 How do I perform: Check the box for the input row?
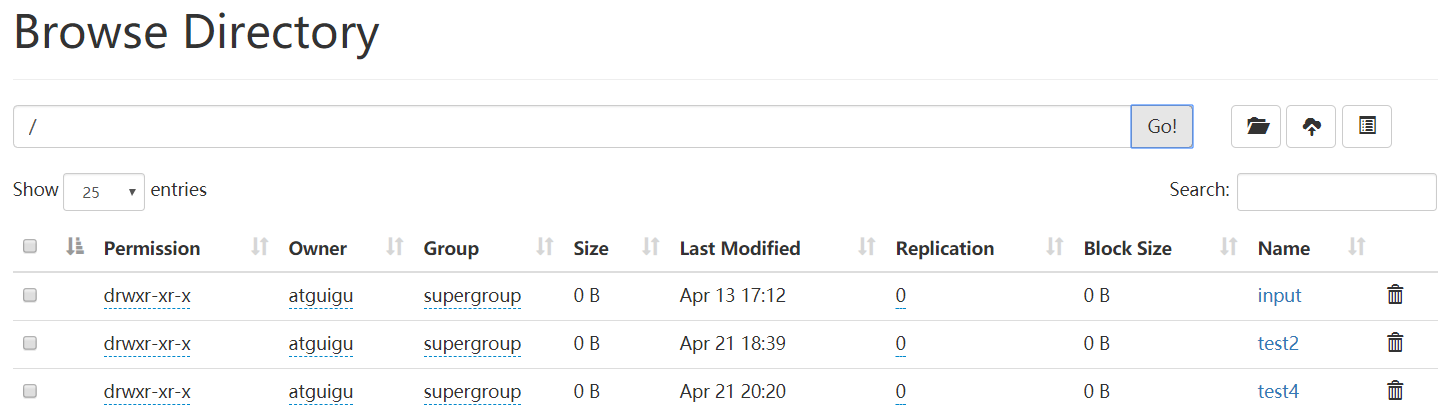30,295
